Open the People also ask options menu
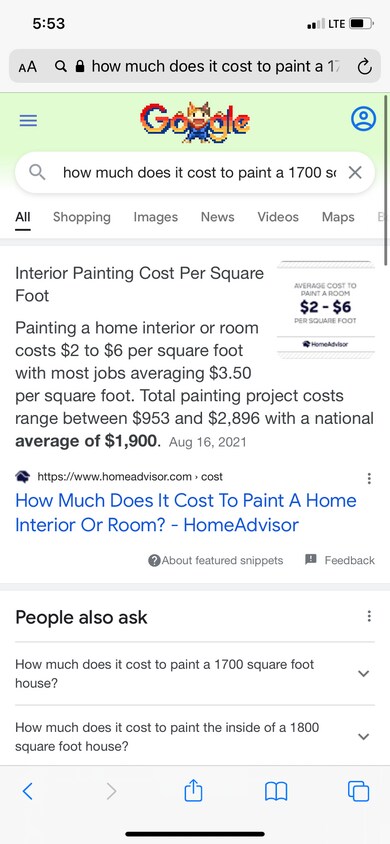The image size is (390, 844). tap(369, 616)
